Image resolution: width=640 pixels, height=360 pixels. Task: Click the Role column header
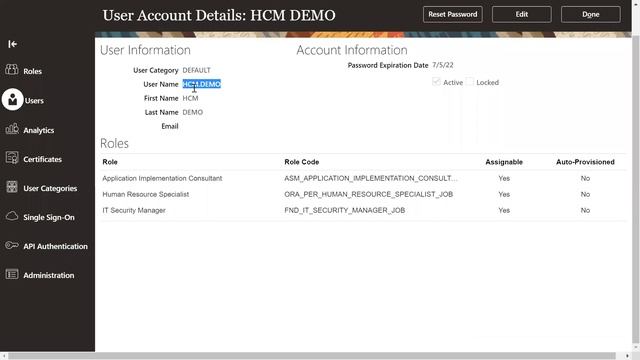(x=110, y=162)
